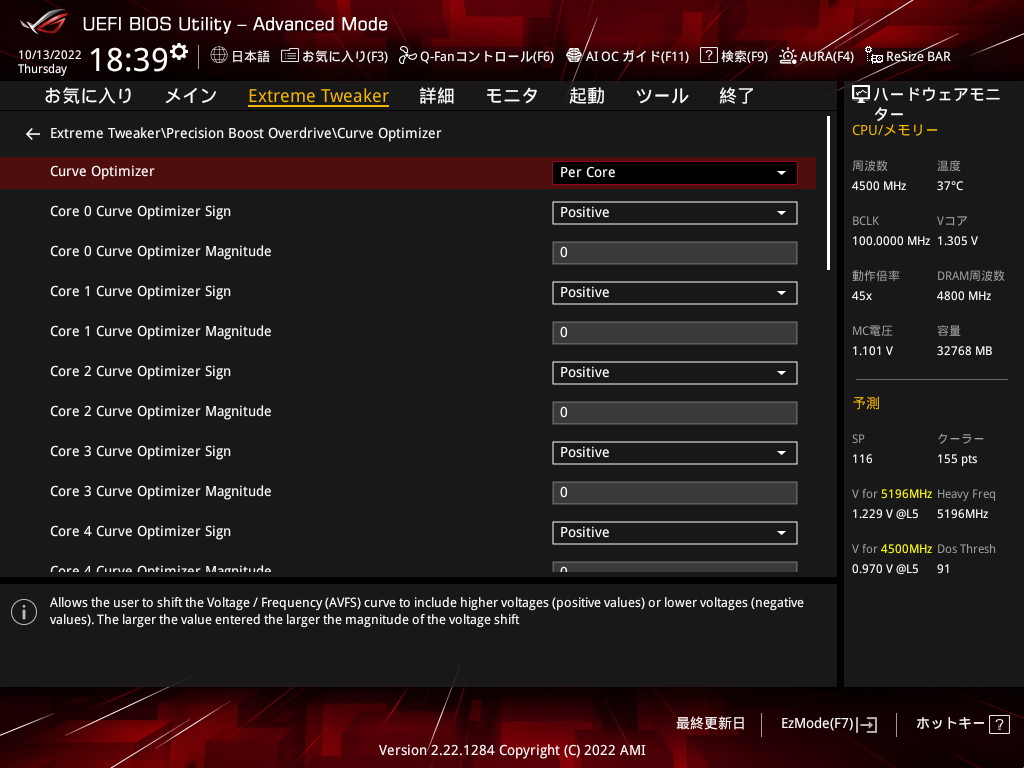The width and height of the screenshot is (1024, 768).
Task: Select Core 3 Curve Optimizer Sign label
Action: click(x=140, y=452)
